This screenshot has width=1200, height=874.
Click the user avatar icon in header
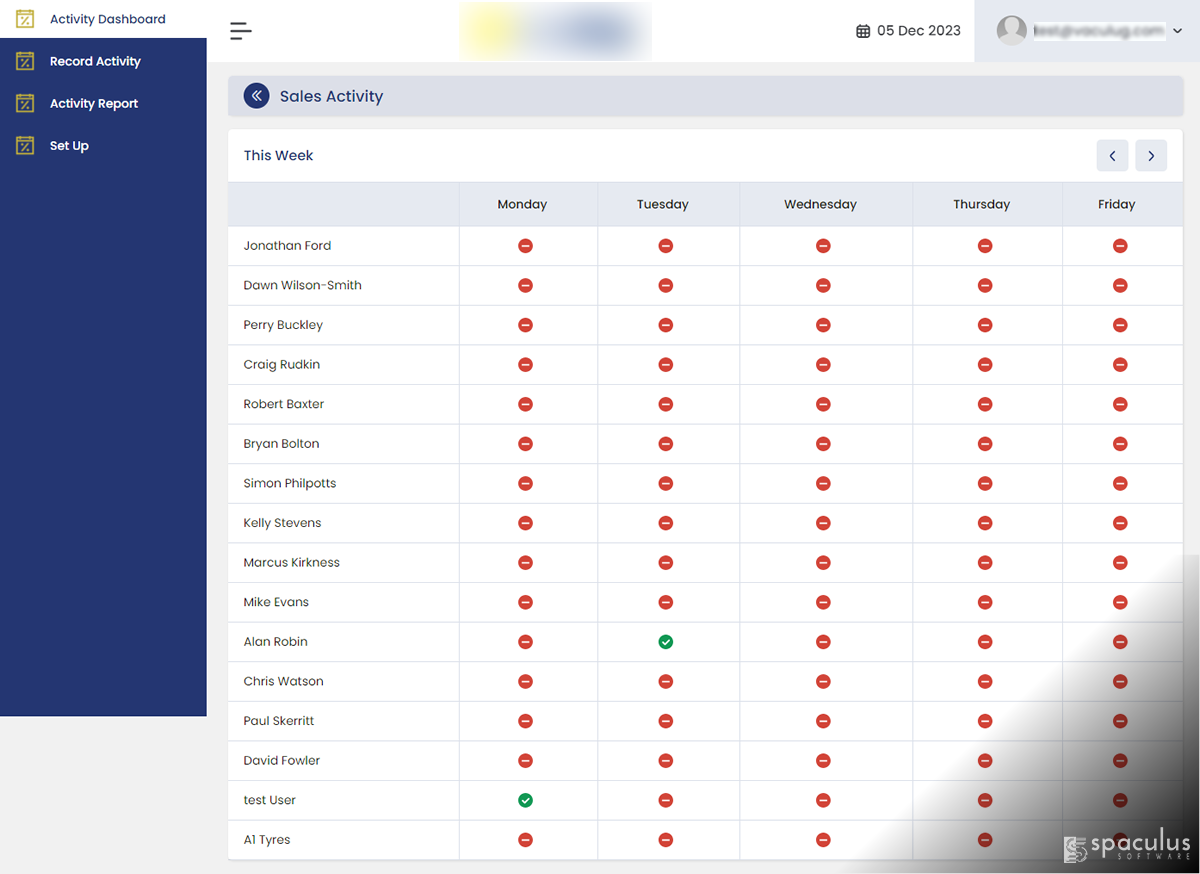point(1012,31)
